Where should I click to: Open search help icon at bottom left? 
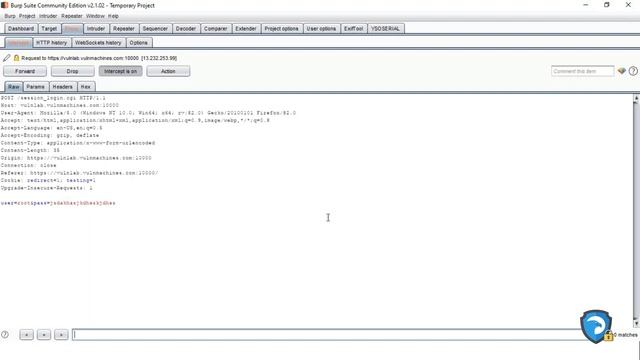click(x=5, y=335)
